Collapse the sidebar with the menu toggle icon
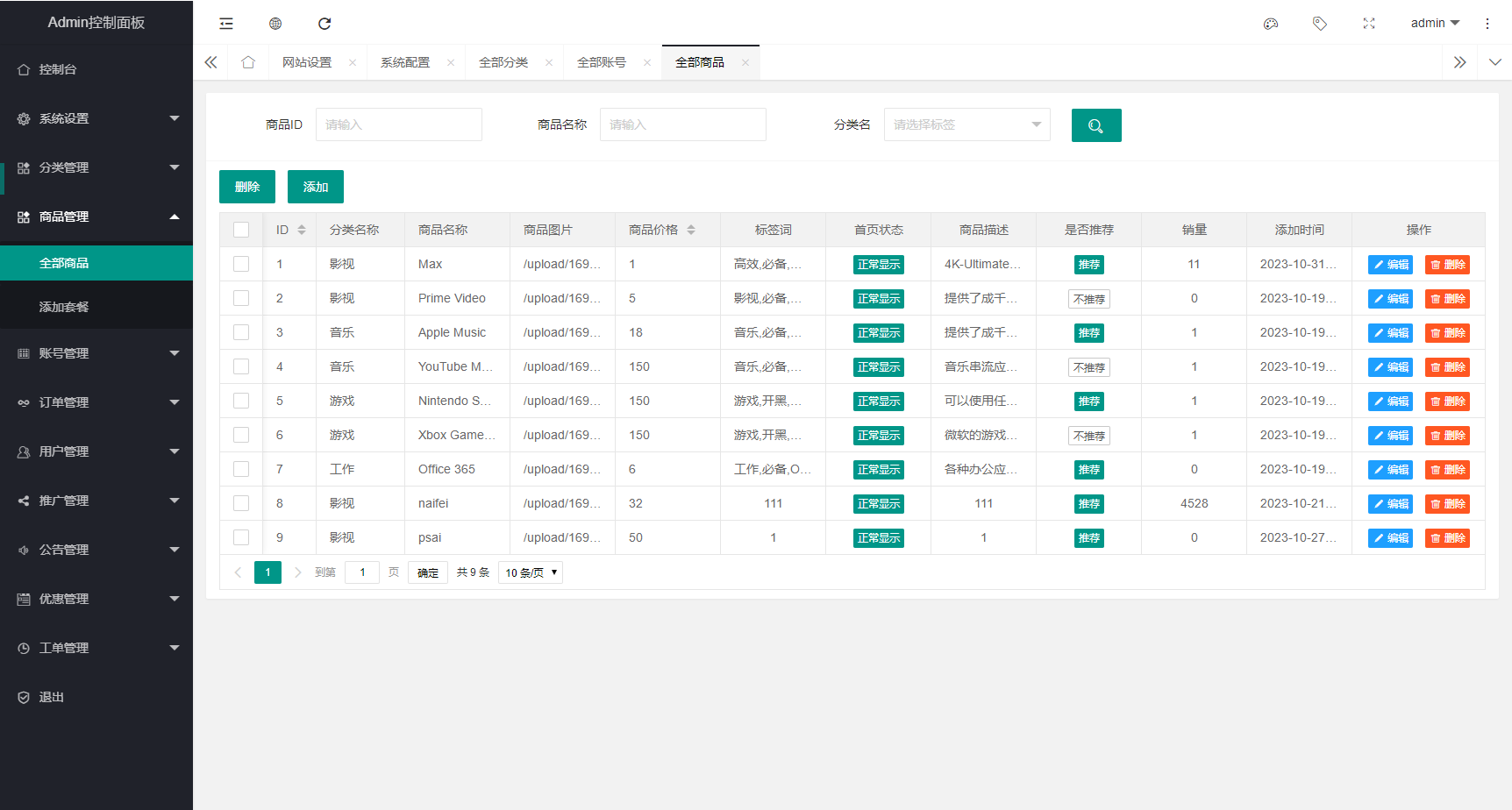Image resolution: width=1512 pixels, height=810 pixels. pos(226,23)
